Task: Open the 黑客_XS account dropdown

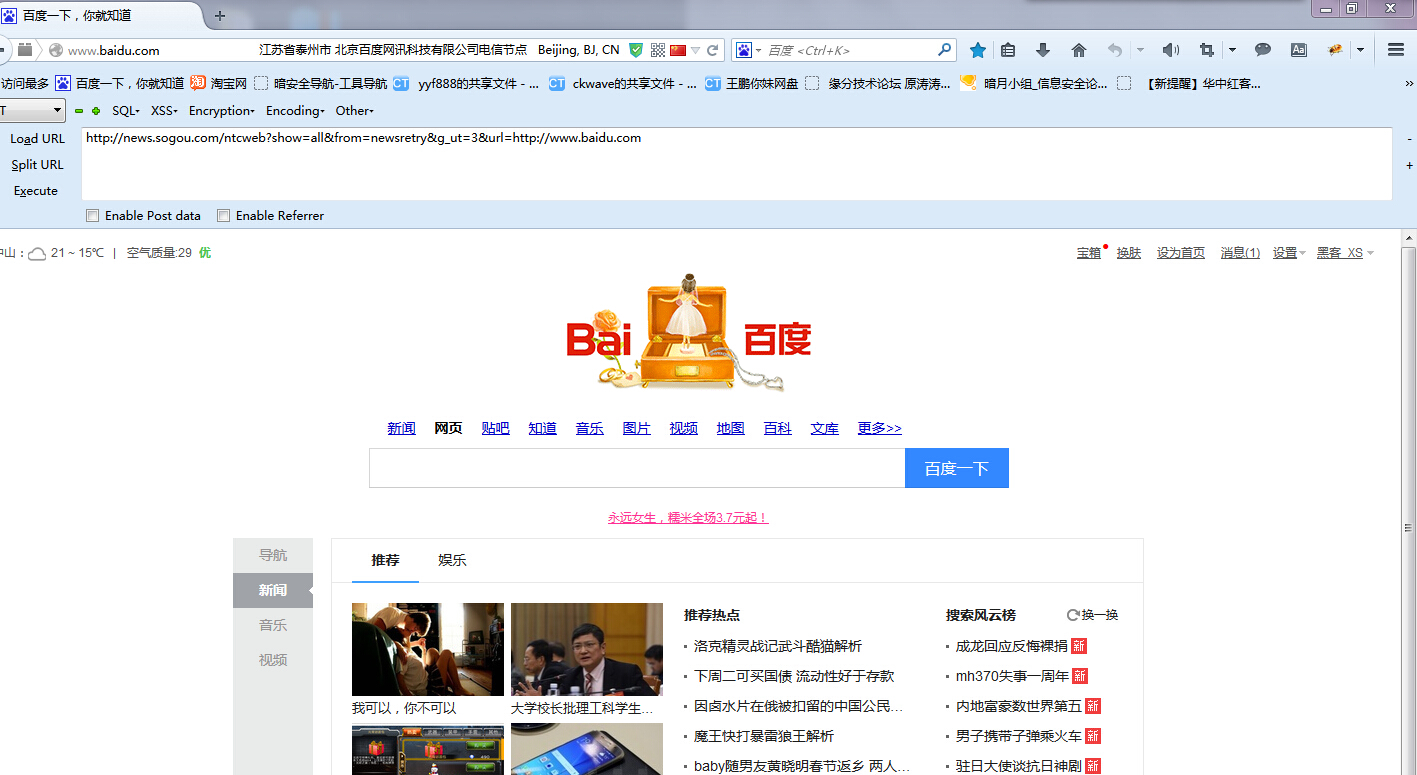Action: 1345,253
